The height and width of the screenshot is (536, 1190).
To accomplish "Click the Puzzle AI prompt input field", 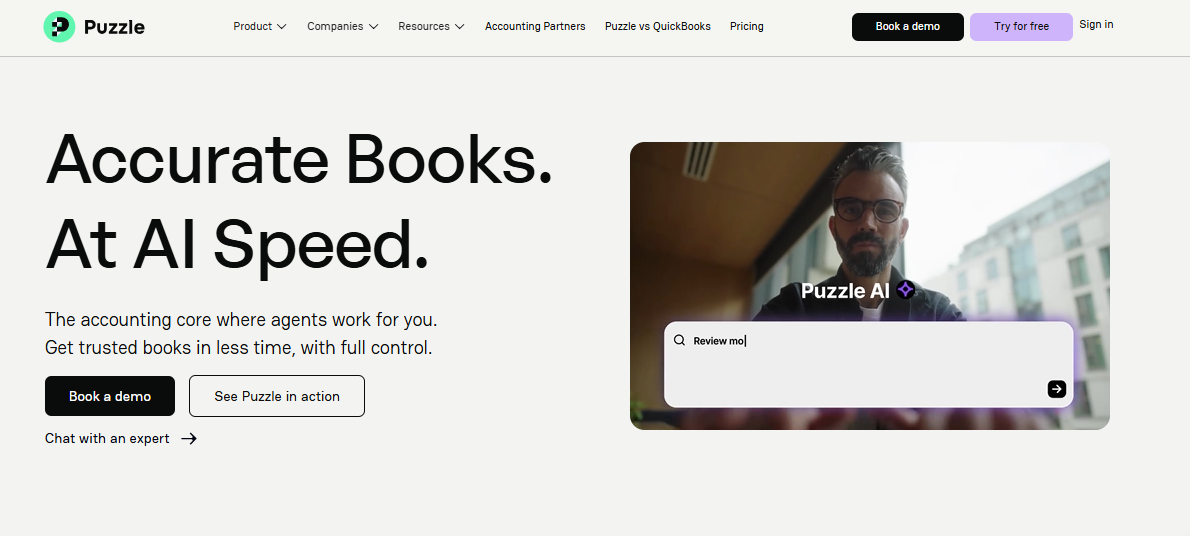I will tap(868, 364).
